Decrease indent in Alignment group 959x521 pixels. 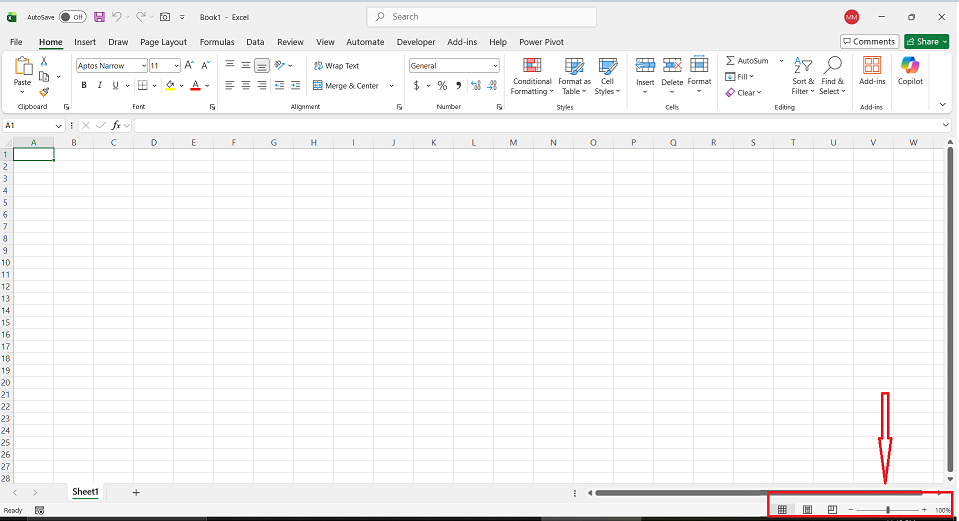[280, 86]
